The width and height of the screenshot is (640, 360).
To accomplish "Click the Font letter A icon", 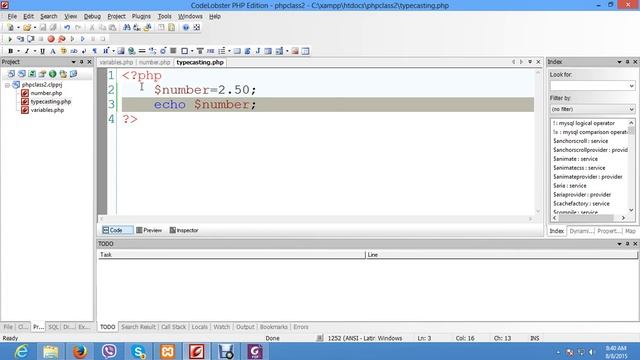I will (x=53, y=51).
